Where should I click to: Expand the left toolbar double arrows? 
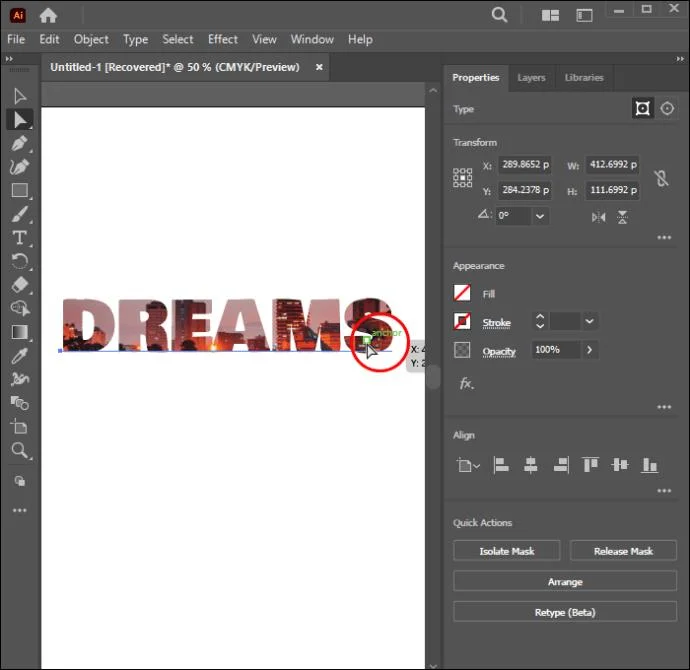(x=9, y=59)
